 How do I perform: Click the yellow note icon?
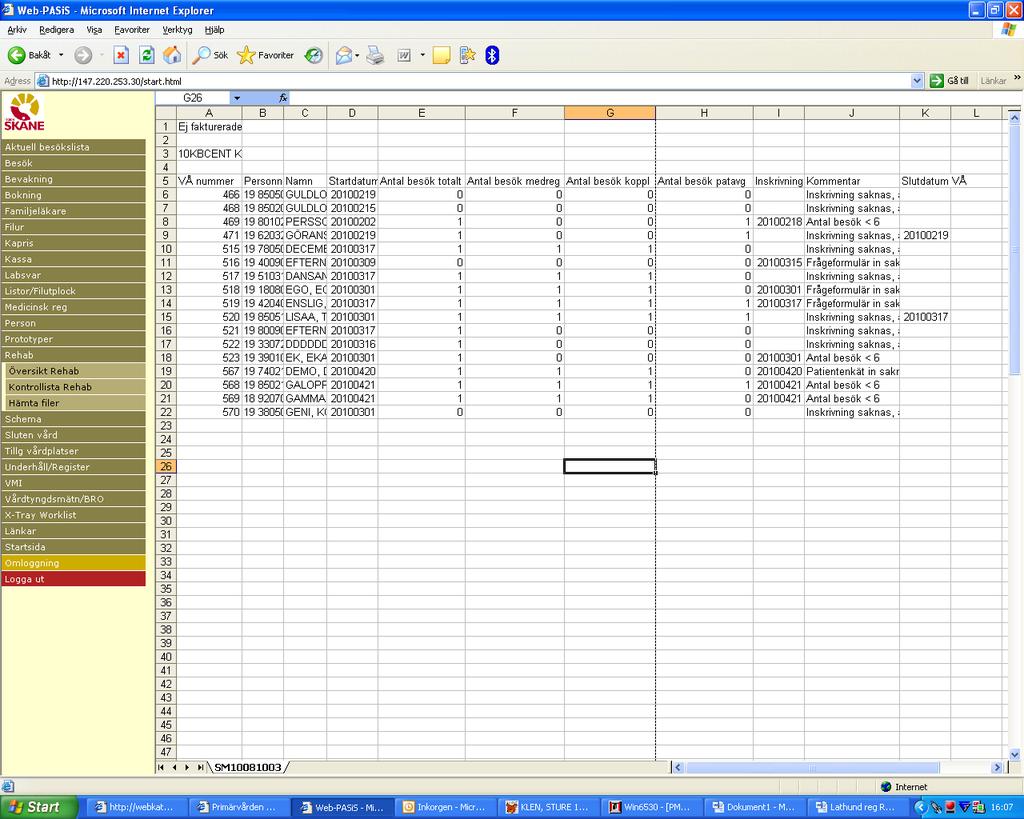click(441, 56)
